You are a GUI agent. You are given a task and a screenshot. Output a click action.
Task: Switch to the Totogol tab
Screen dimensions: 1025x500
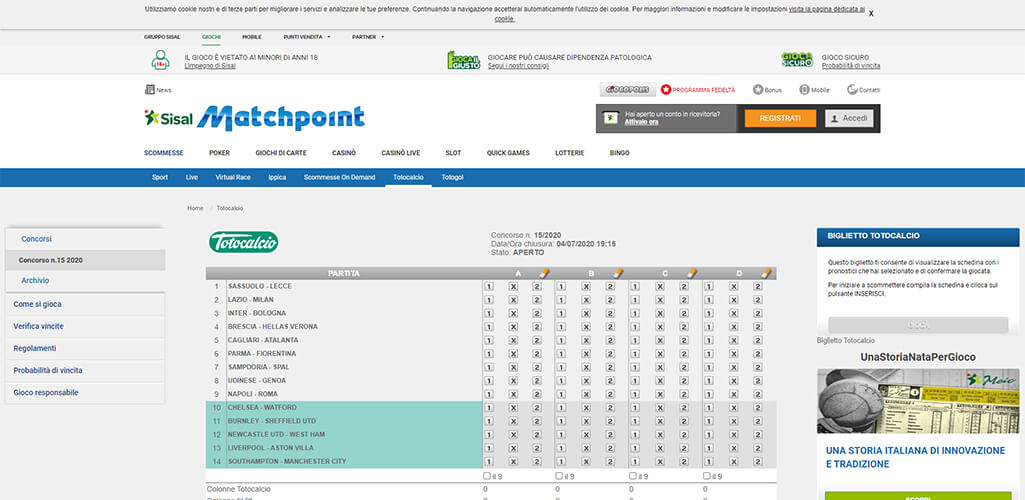coord(452,177)
